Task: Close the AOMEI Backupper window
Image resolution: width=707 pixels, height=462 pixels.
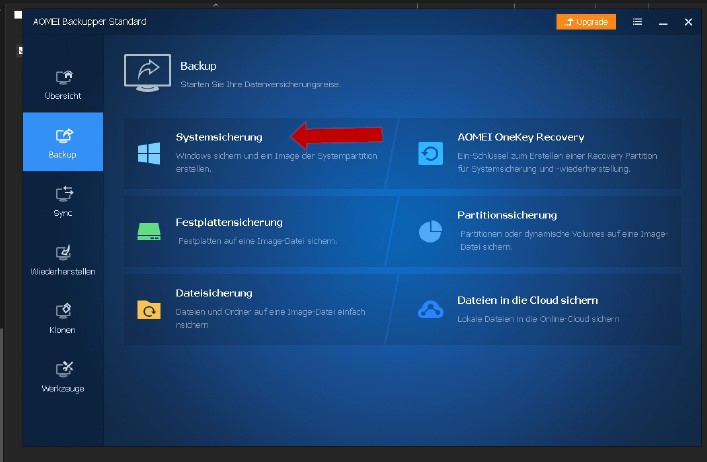Action: tap(688, 22)
